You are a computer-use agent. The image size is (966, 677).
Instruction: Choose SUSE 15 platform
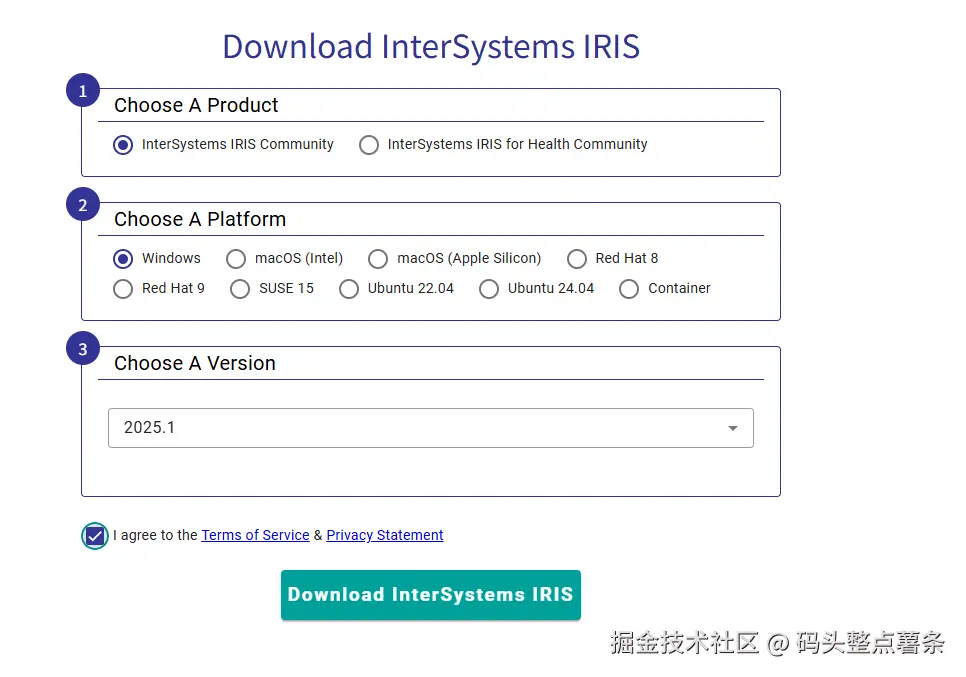pos(240,289)
